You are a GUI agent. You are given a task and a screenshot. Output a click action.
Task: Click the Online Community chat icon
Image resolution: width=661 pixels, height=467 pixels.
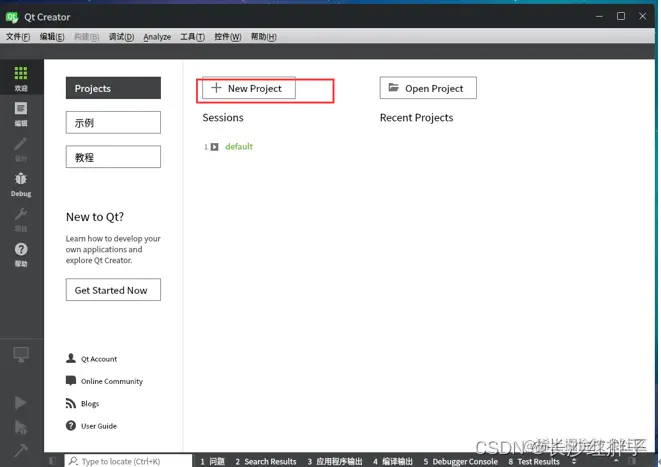(71, 381)
